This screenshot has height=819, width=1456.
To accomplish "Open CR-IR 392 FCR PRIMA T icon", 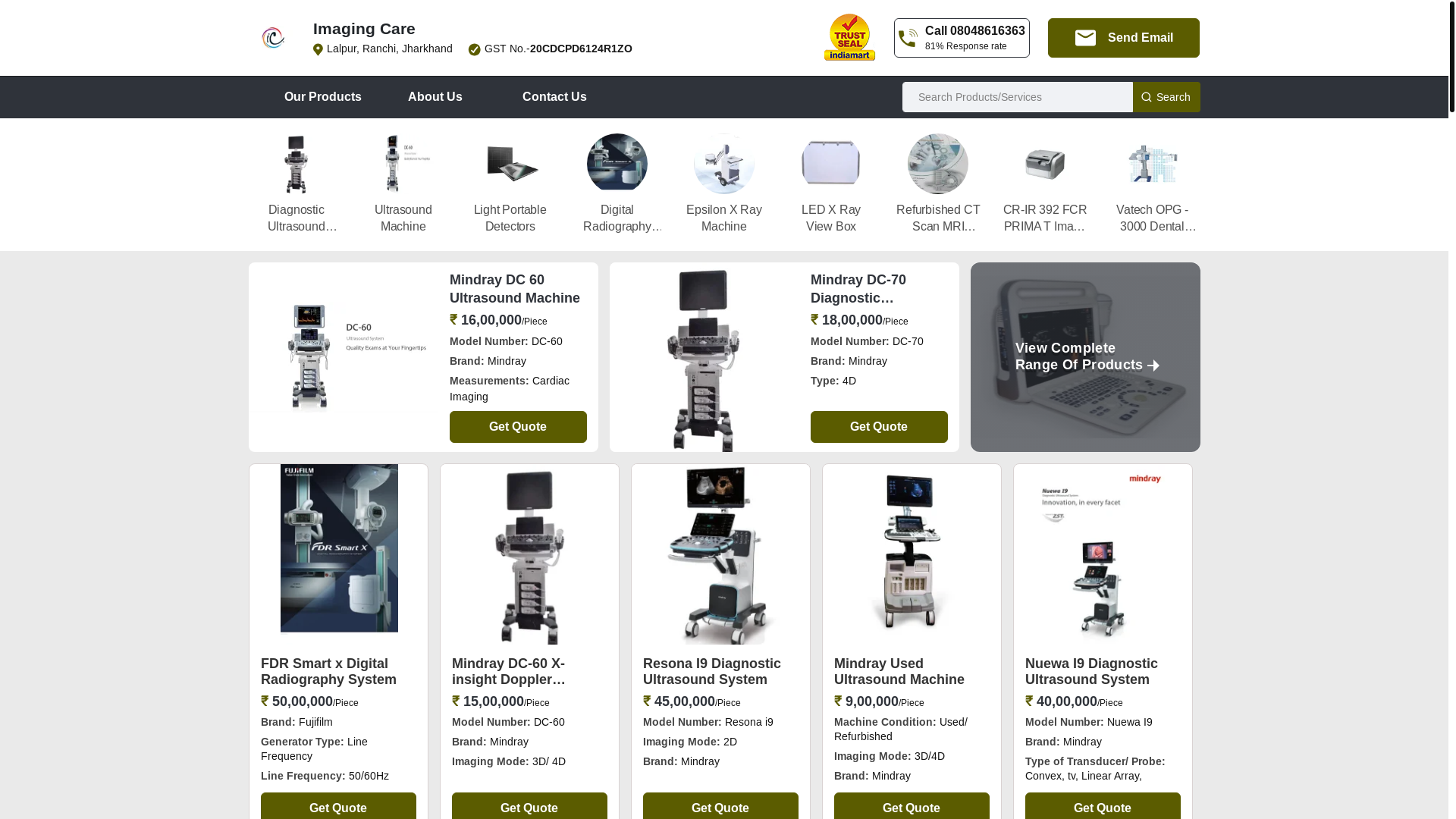I will click(x=1045, y=164).
